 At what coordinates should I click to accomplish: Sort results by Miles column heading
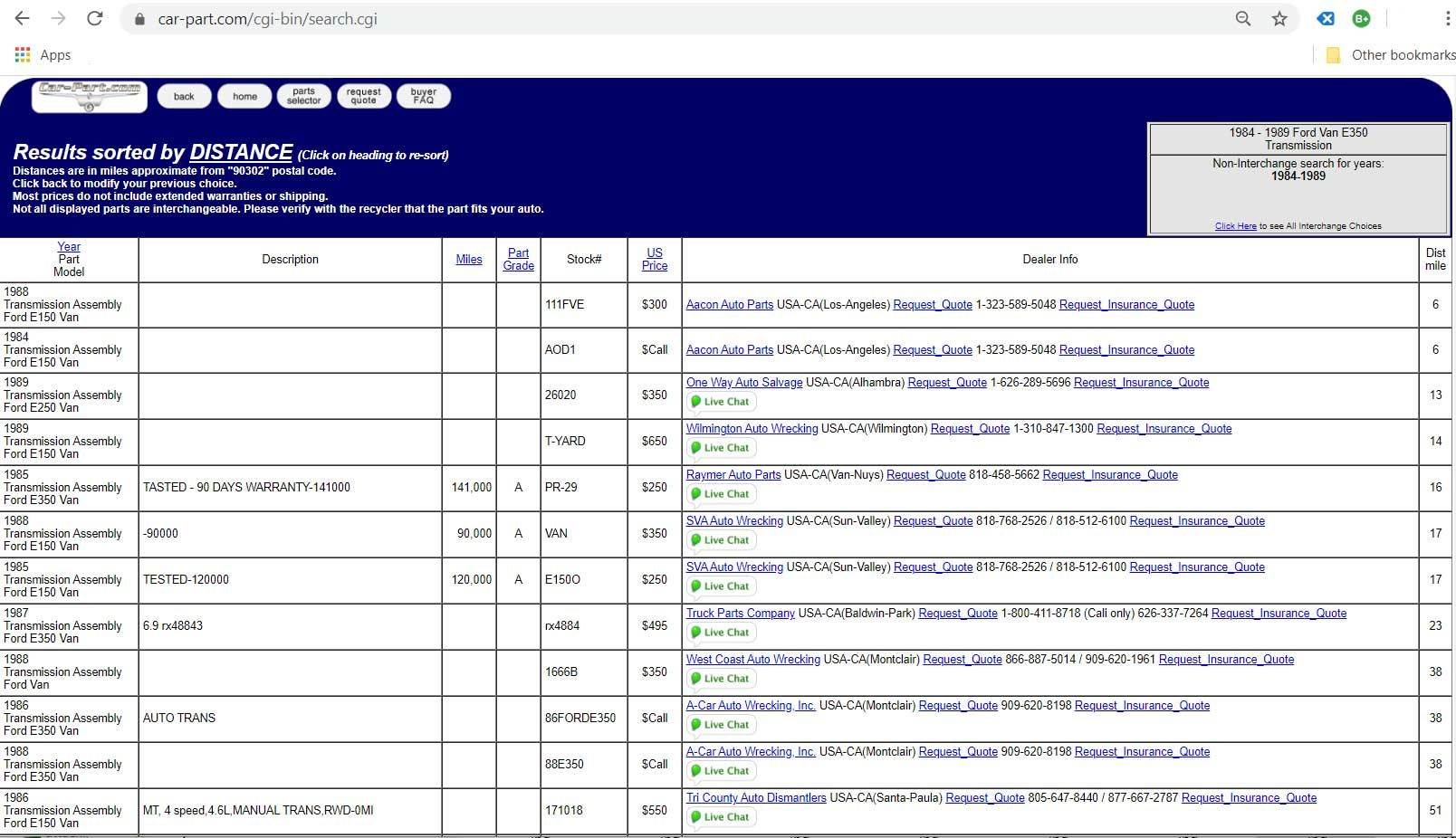[468, 260]
